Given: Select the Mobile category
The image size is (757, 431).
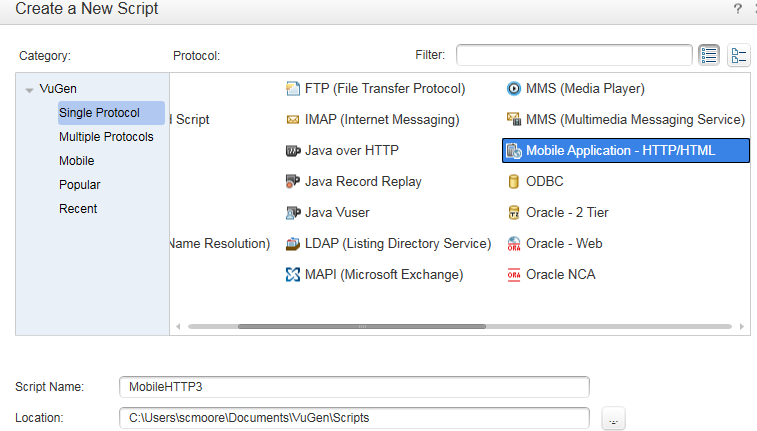Looking at the screenshot, I should (x=77, y=161).
